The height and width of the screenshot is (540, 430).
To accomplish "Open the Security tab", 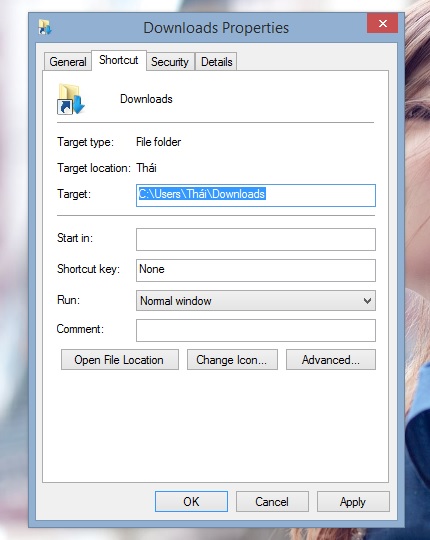I will 170,62.
